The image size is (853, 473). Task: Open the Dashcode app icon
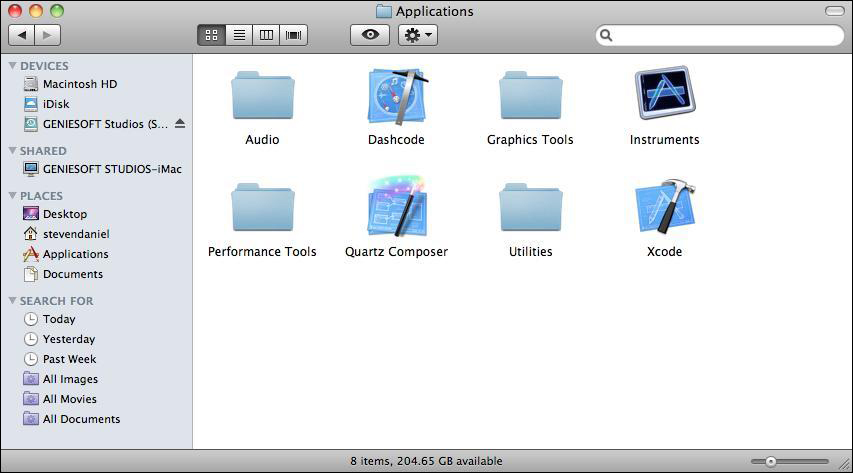click(x=397, y=96)
